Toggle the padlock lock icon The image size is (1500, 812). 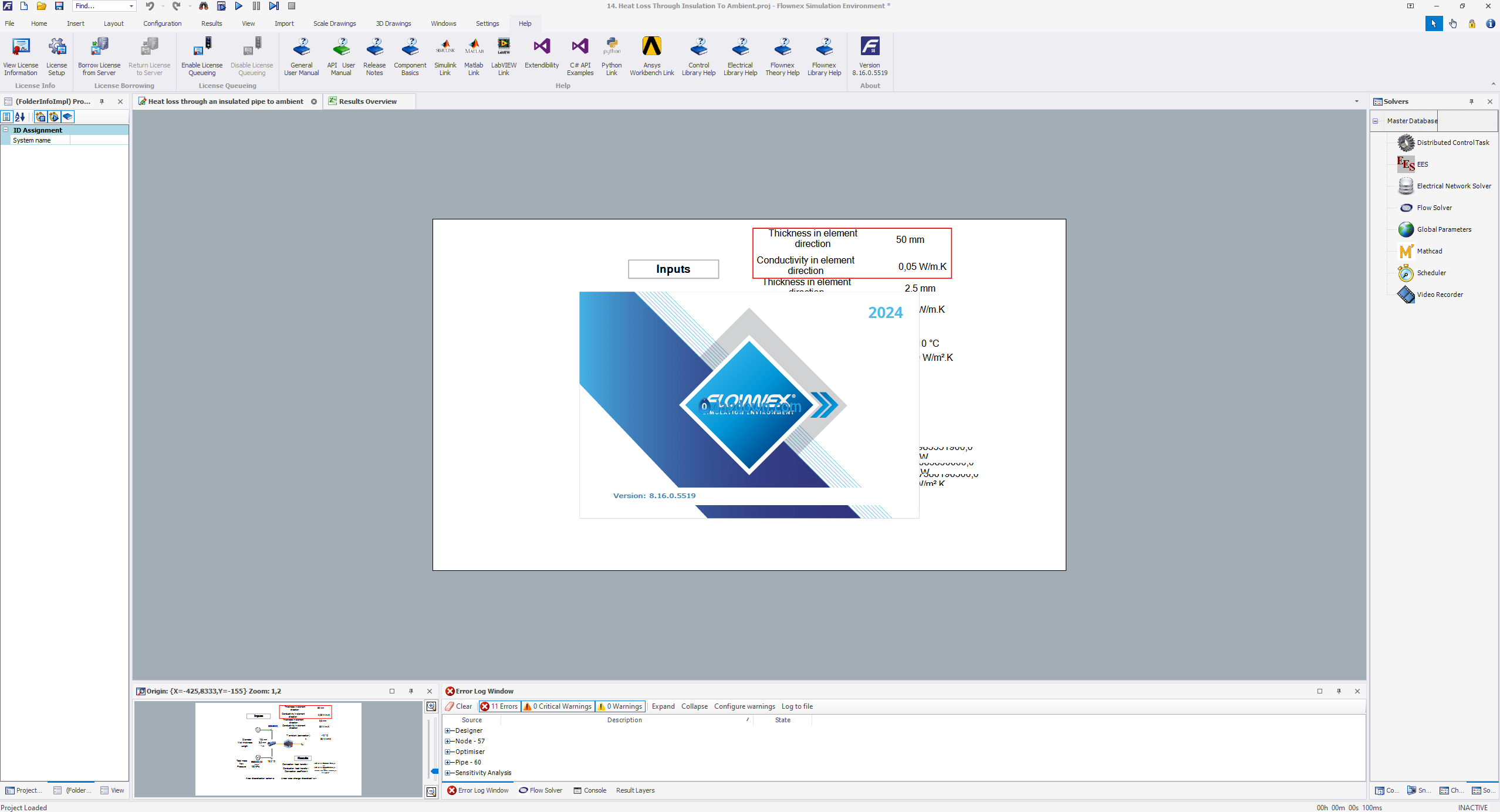pos(1472,23)
